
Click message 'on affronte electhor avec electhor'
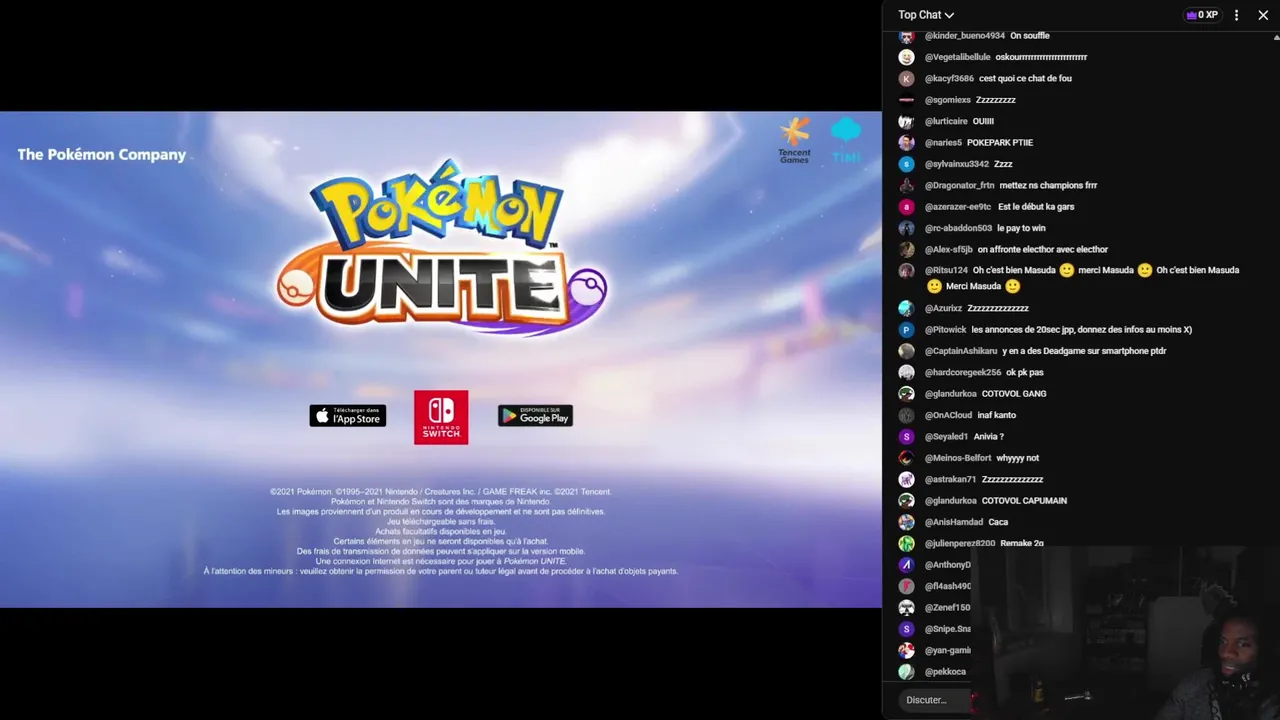(x=1043, y=250)
